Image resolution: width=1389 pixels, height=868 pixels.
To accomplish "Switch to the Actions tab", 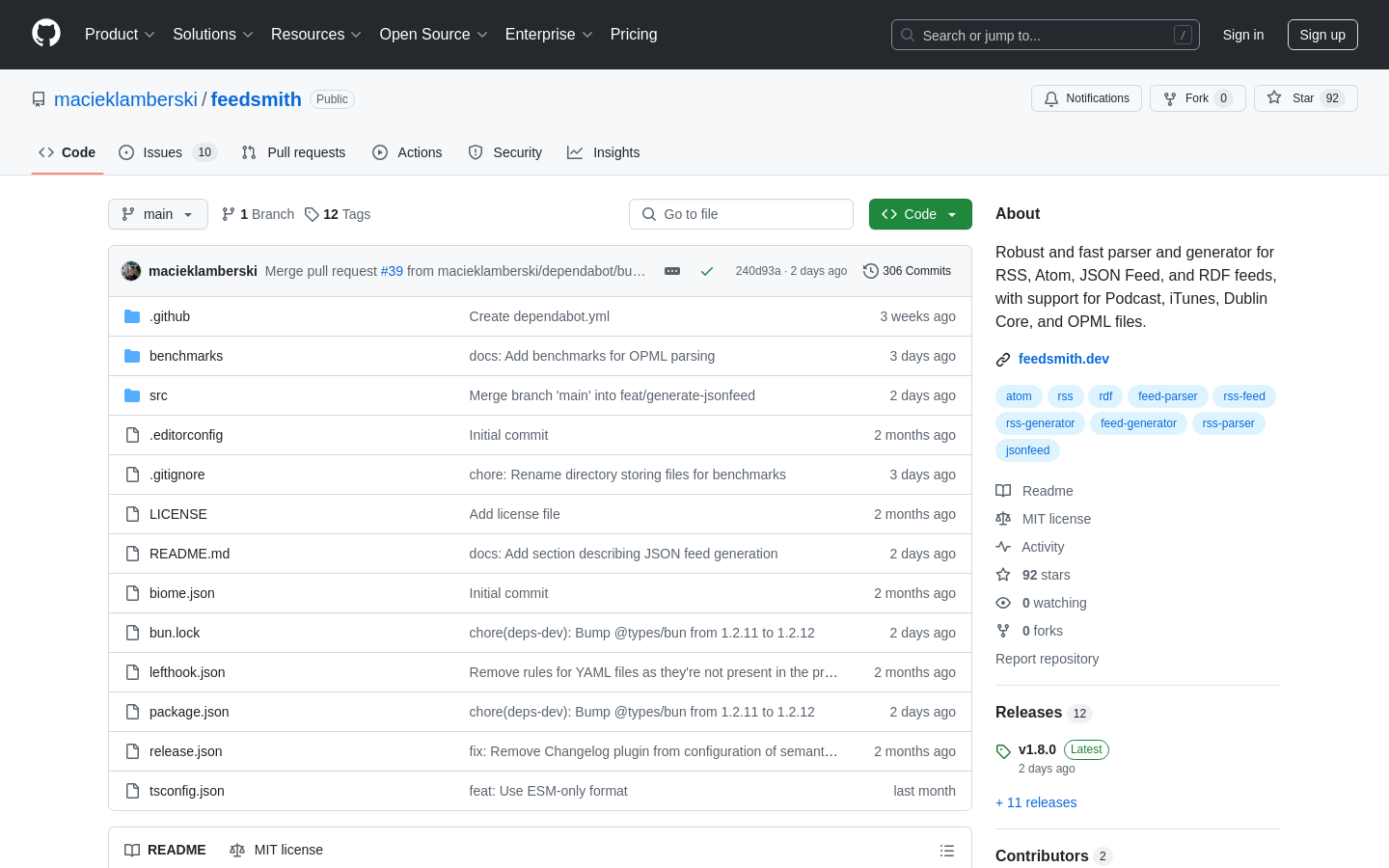I will click(x=407, y=152).
